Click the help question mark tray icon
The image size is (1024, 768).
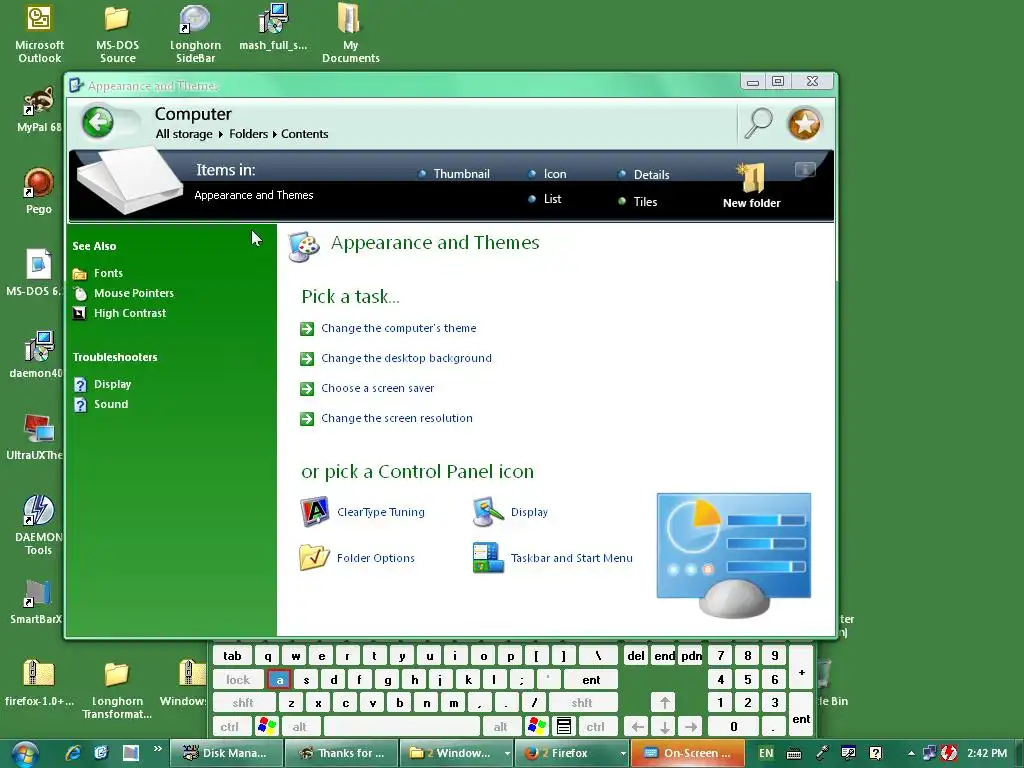[x=876, y=753]
